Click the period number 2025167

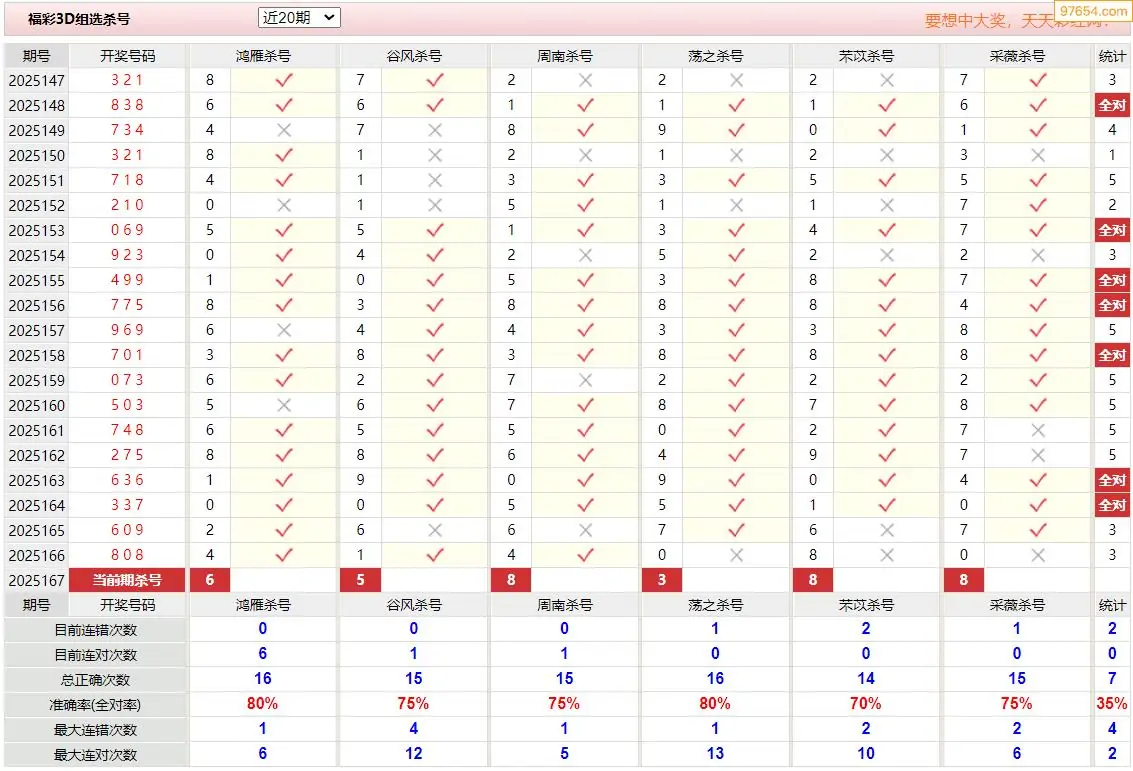[37, 581]
